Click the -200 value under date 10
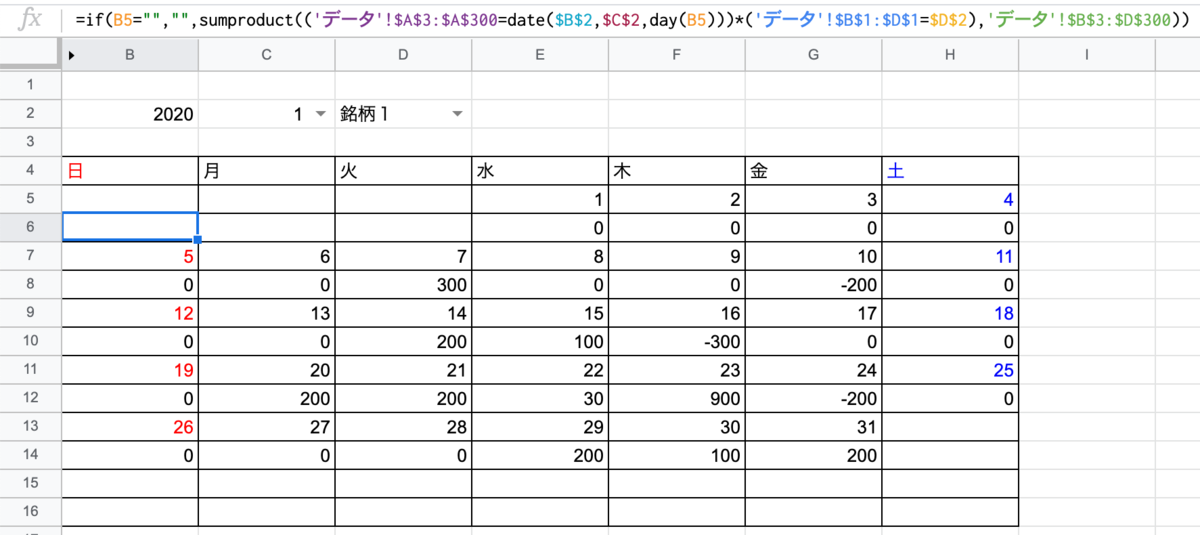Image resolution: width=1200 pixels, height=535 pixels. (813, 284)
